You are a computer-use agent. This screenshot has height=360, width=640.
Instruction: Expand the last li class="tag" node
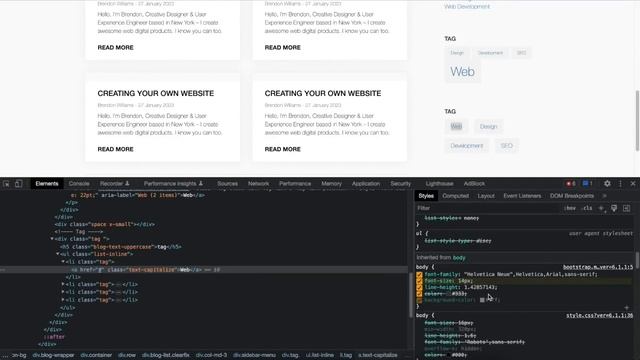63,300
